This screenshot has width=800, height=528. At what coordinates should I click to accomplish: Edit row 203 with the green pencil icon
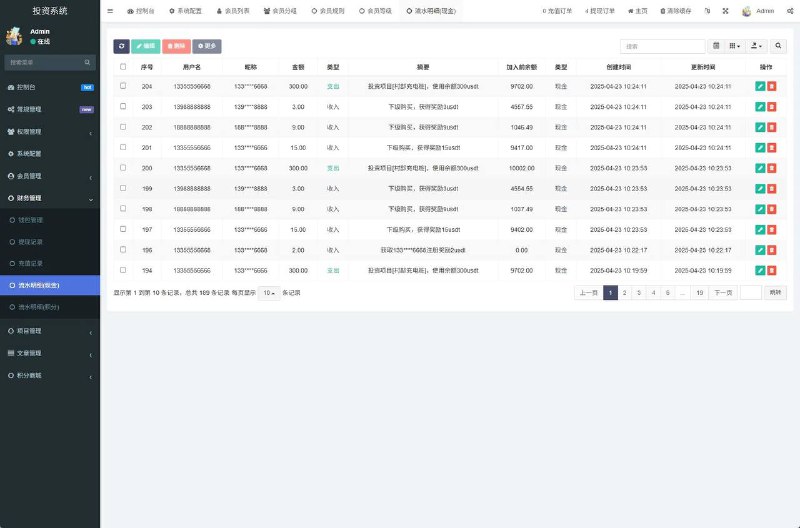[760, 107]
